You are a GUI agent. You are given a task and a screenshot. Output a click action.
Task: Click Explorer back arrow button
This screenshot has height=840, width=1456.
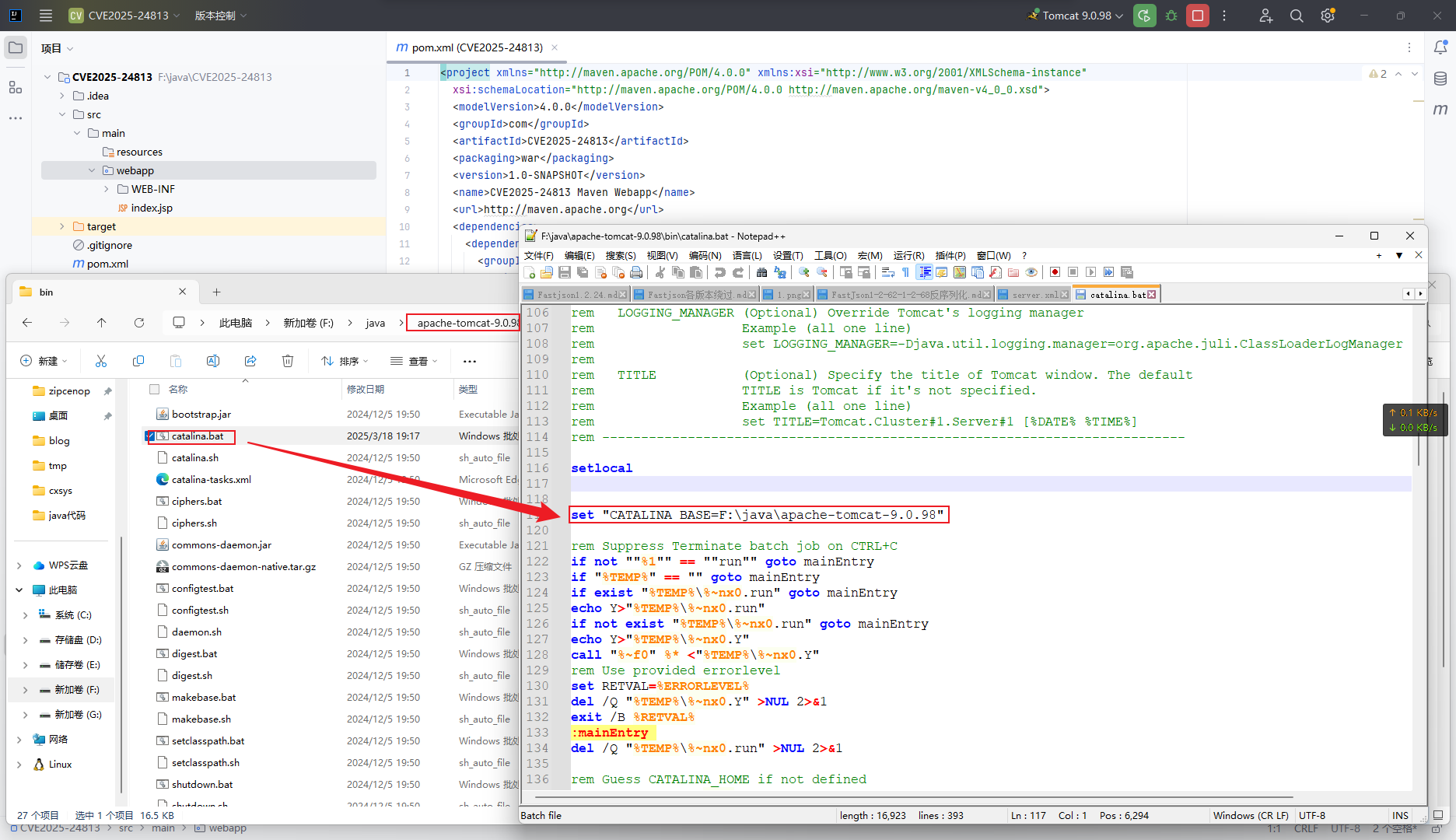coord(27,323)
